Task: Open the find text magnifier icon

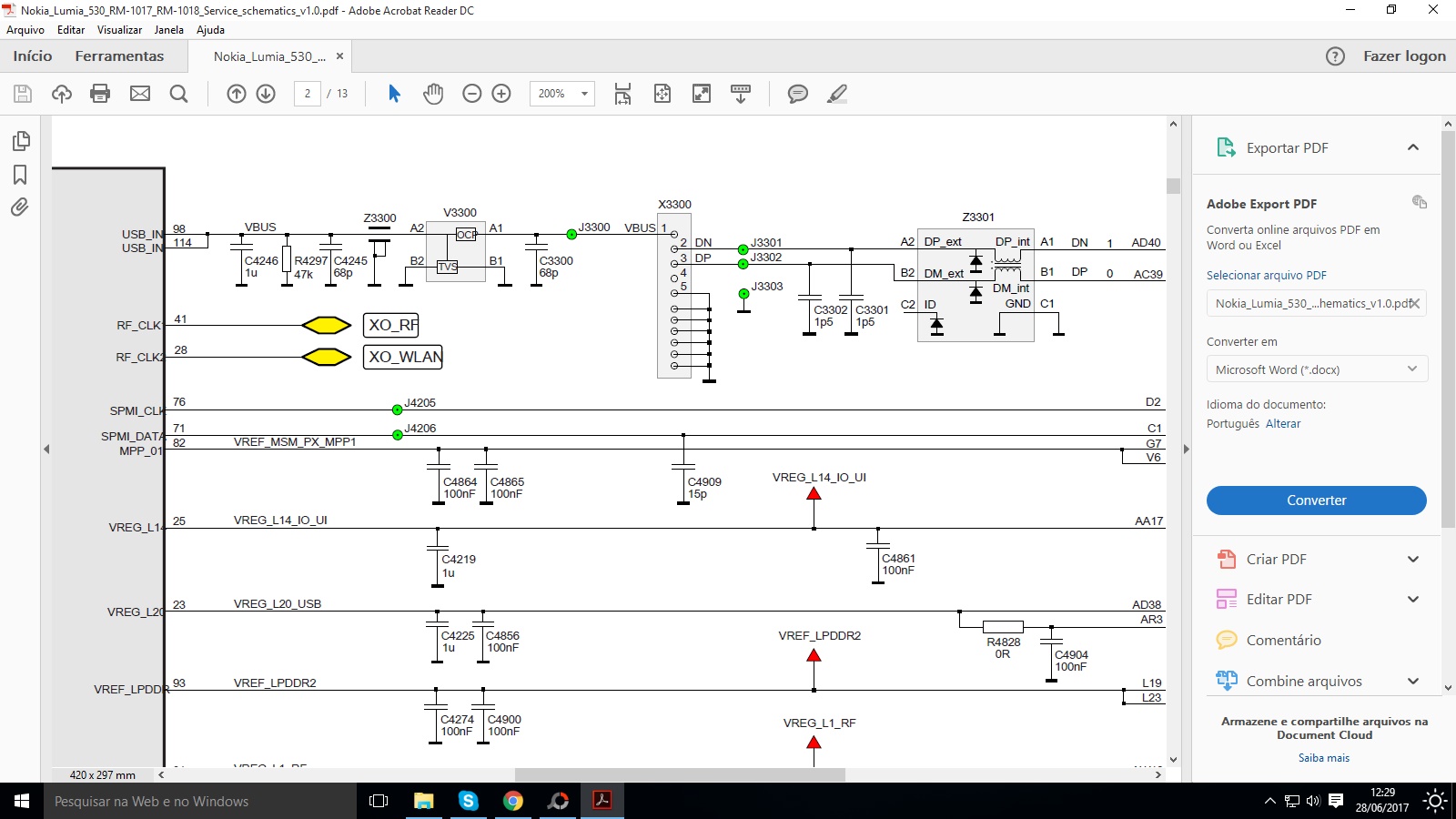Action: 179,94
